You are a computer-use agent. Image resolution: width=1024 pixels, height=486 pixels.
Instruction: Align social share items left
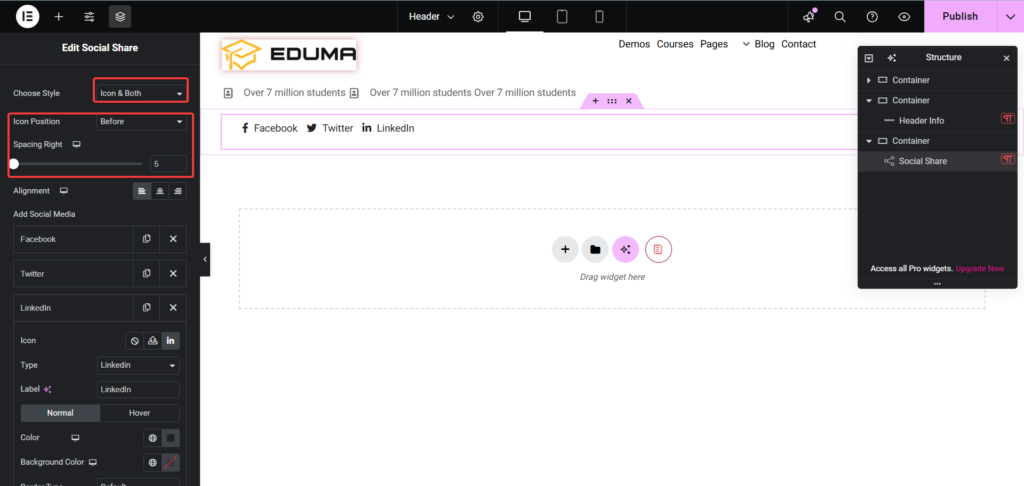coord(142,191)
